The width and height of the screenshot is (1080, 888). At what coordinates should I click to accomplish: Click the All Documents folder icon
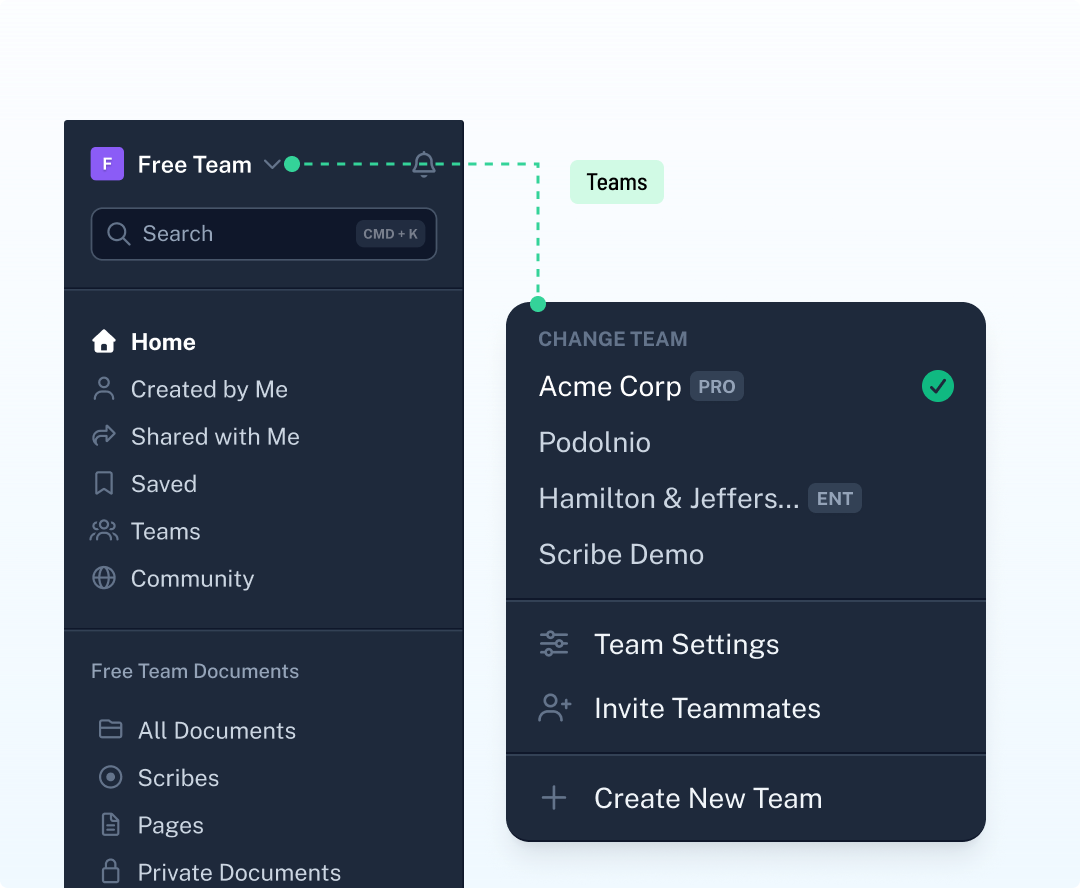110,730
